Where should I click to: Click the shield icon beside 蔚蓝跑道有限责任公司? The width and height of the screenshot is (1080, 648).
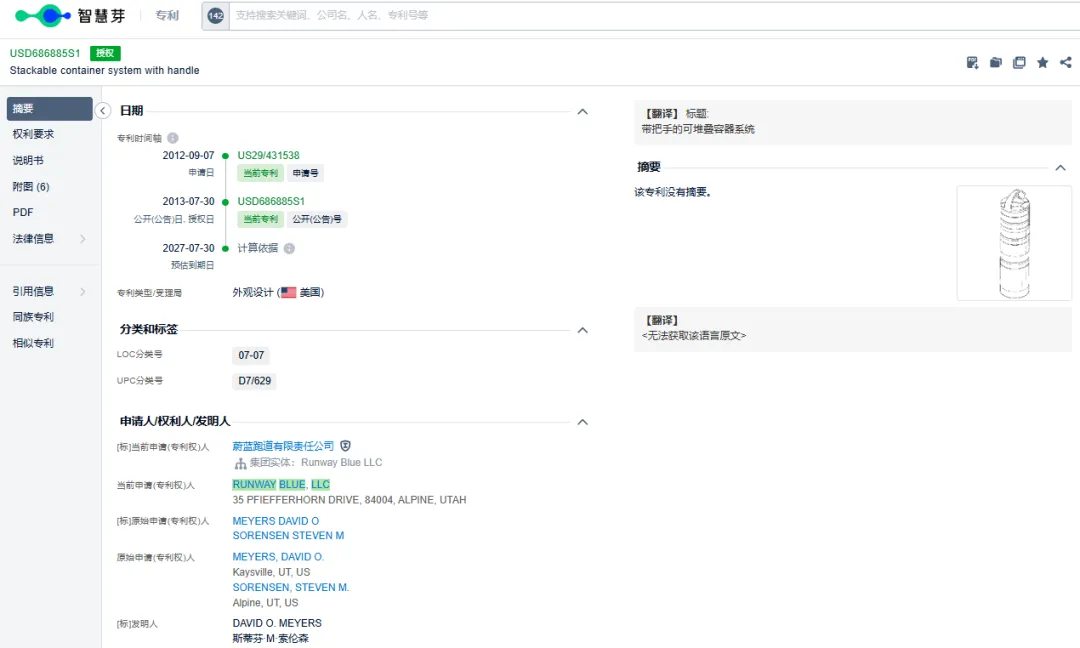(x=345, y=446)
